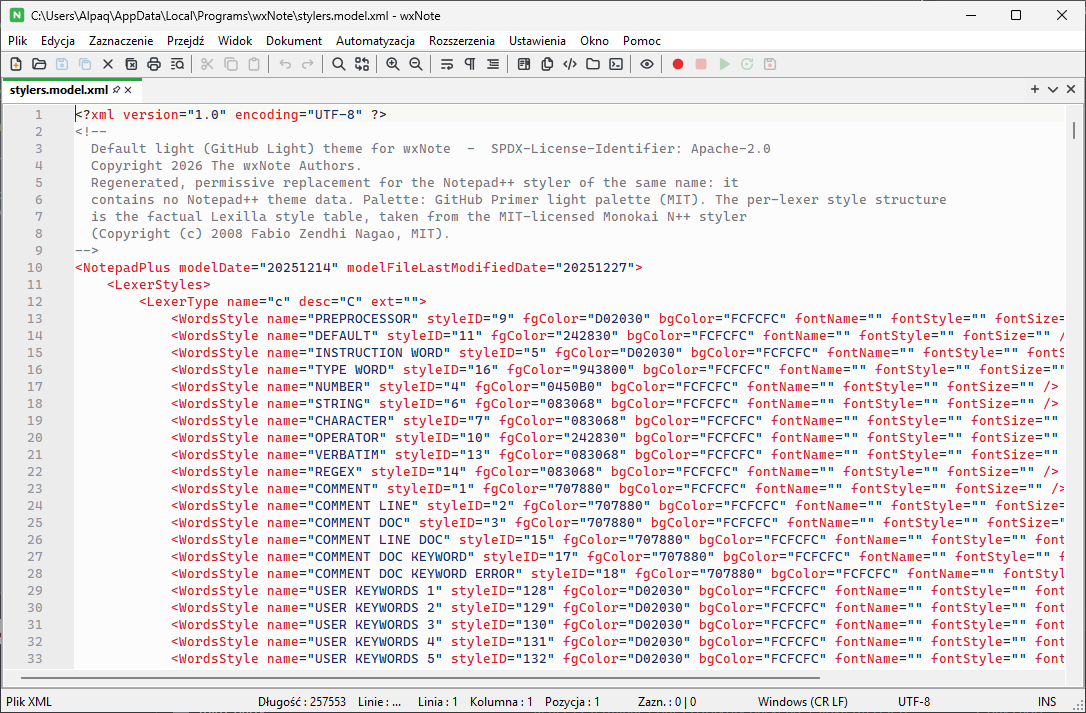
Task: Click the Open file folder icon
Action: coord(39,64)
